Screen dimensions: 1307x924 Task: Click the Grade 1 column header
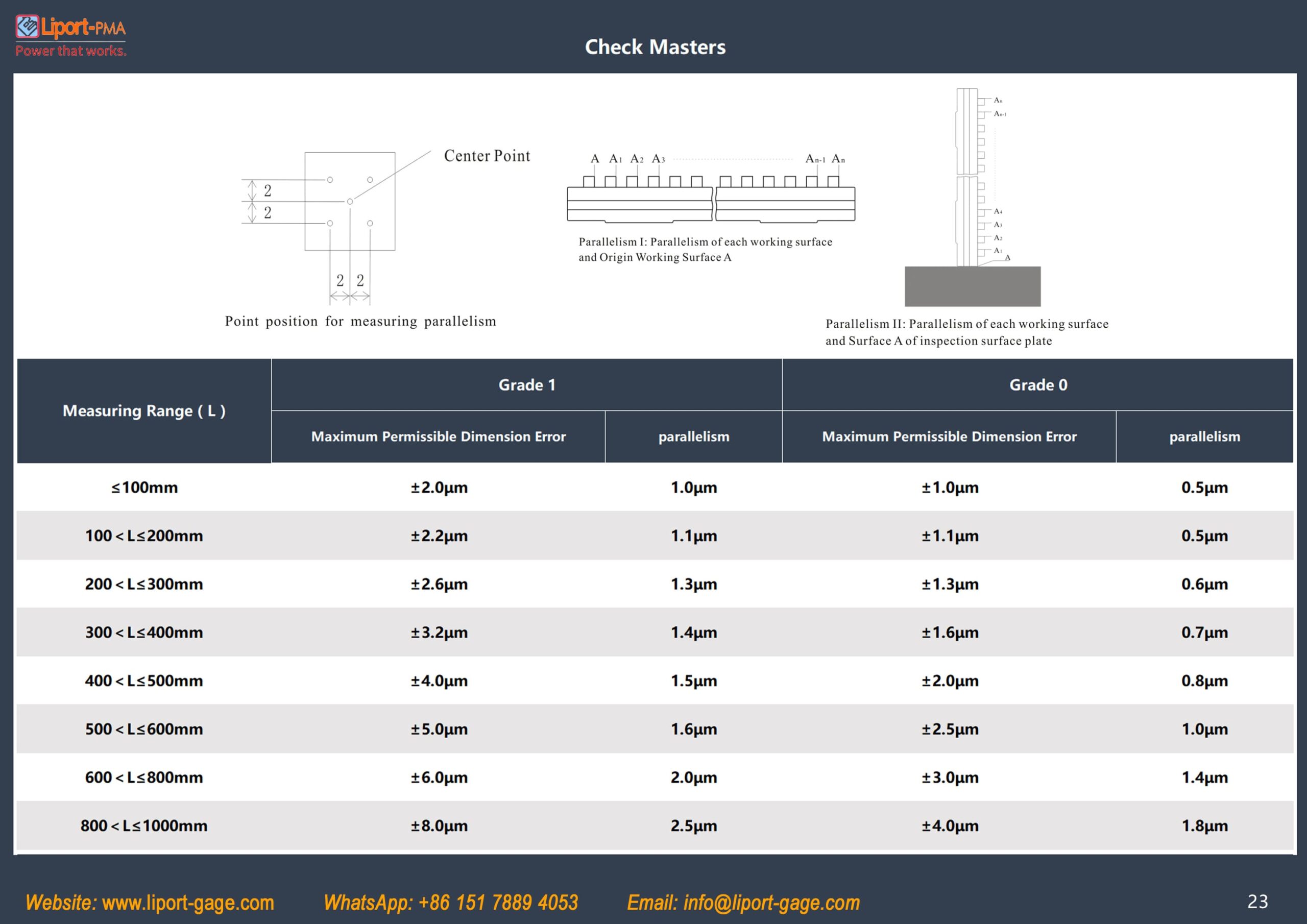527,385
